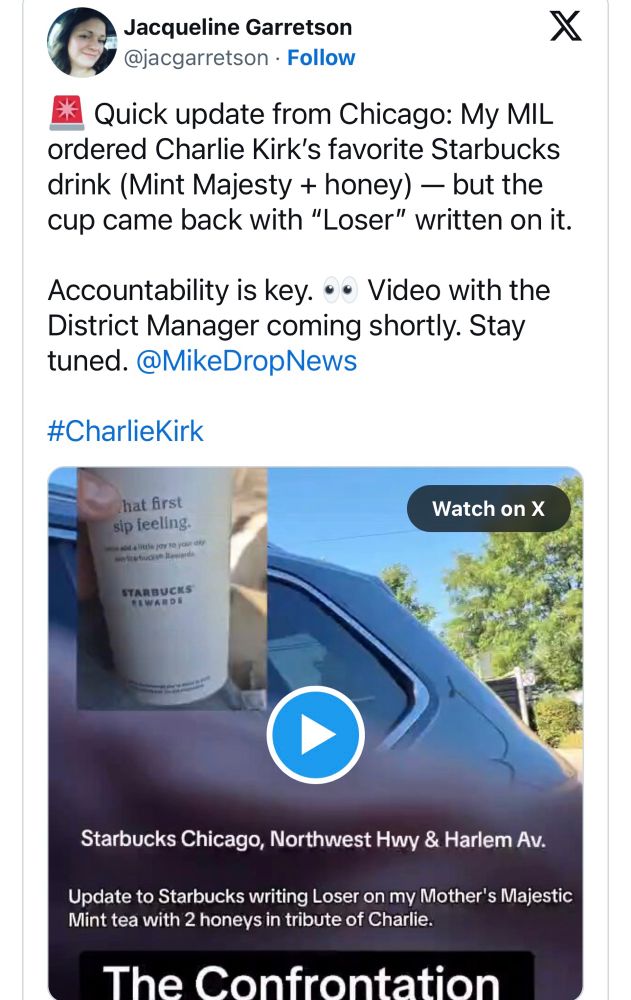Click Jacqueline Garretson's profile avatar
The height and width of the screenshot is (1000, 631).
pyautogui.click(x=82, y=42)
